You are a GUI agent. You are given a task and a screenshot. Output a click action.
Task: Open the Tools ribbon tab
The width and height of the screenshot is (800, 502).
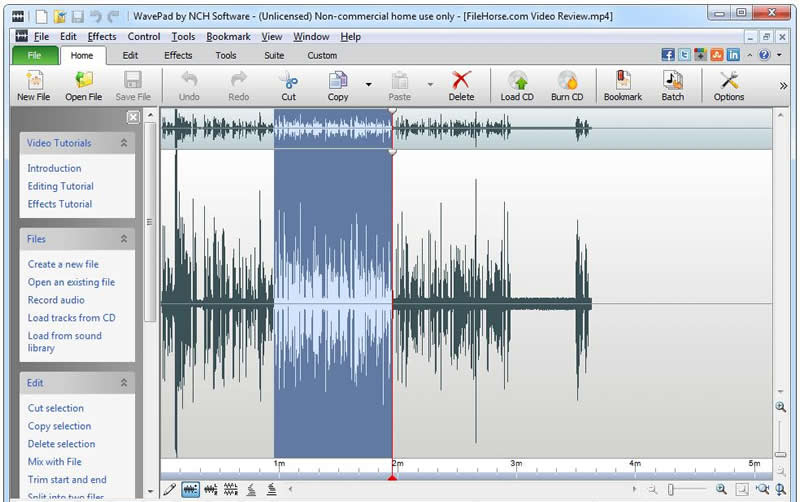[x=226, y=56]
